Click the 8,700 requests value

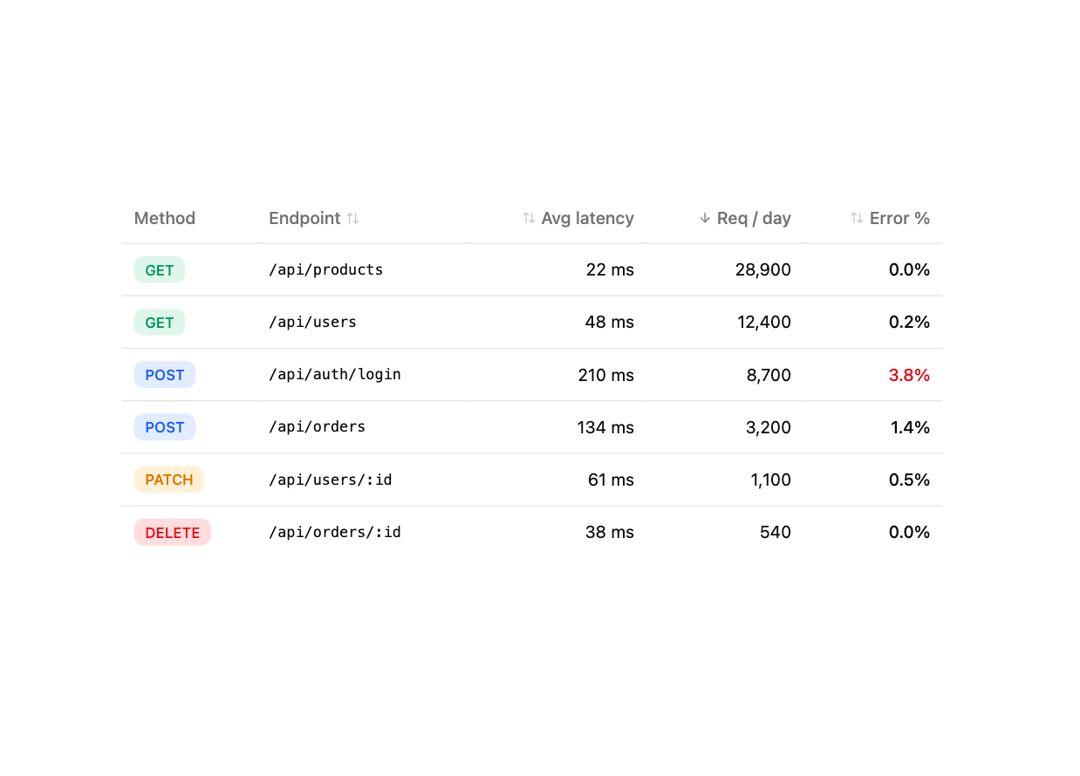tap(769, 375)
